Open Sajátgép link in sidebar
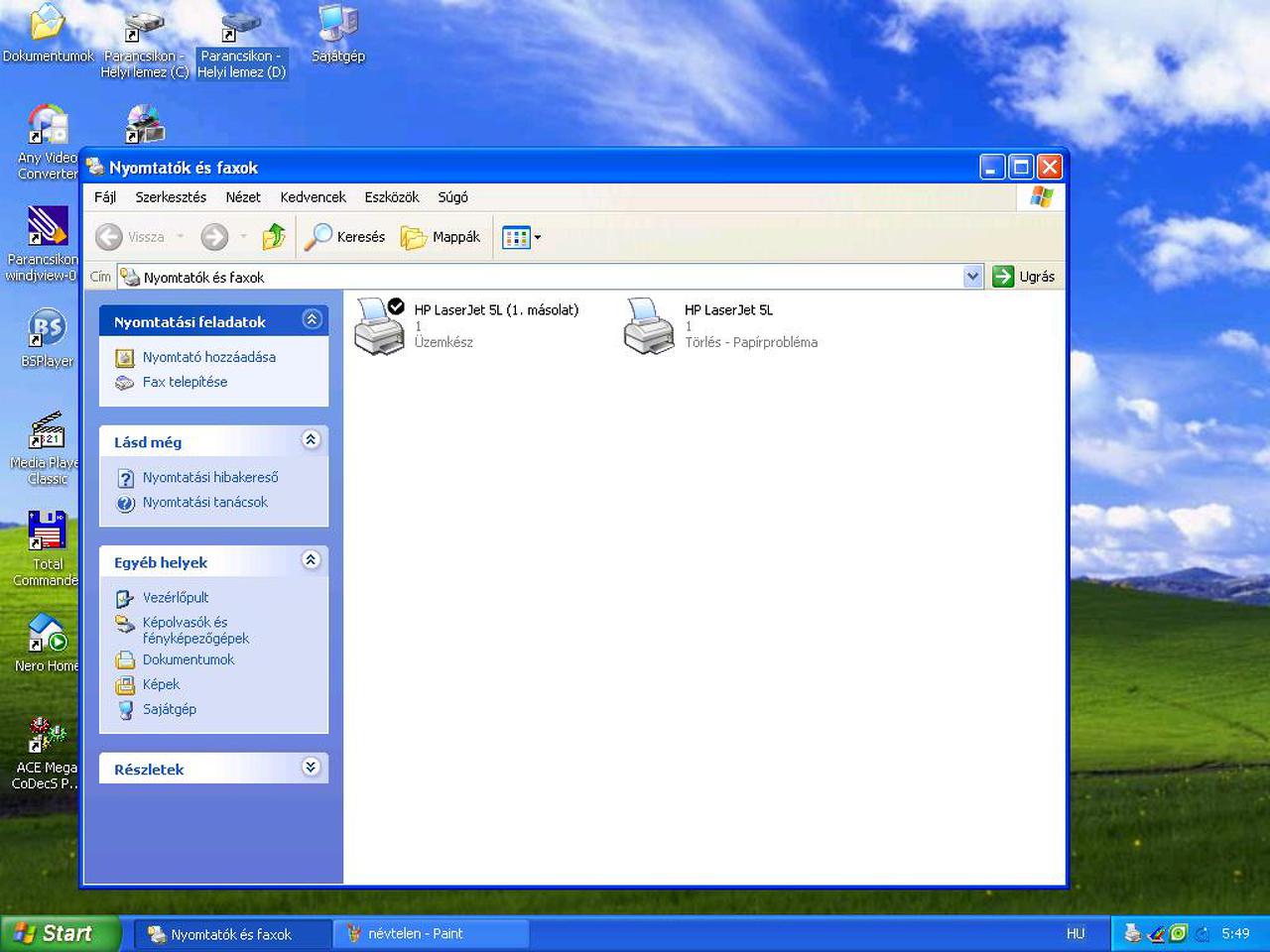1270x952 pixels. pyautogui.click(x=170, y=709)
